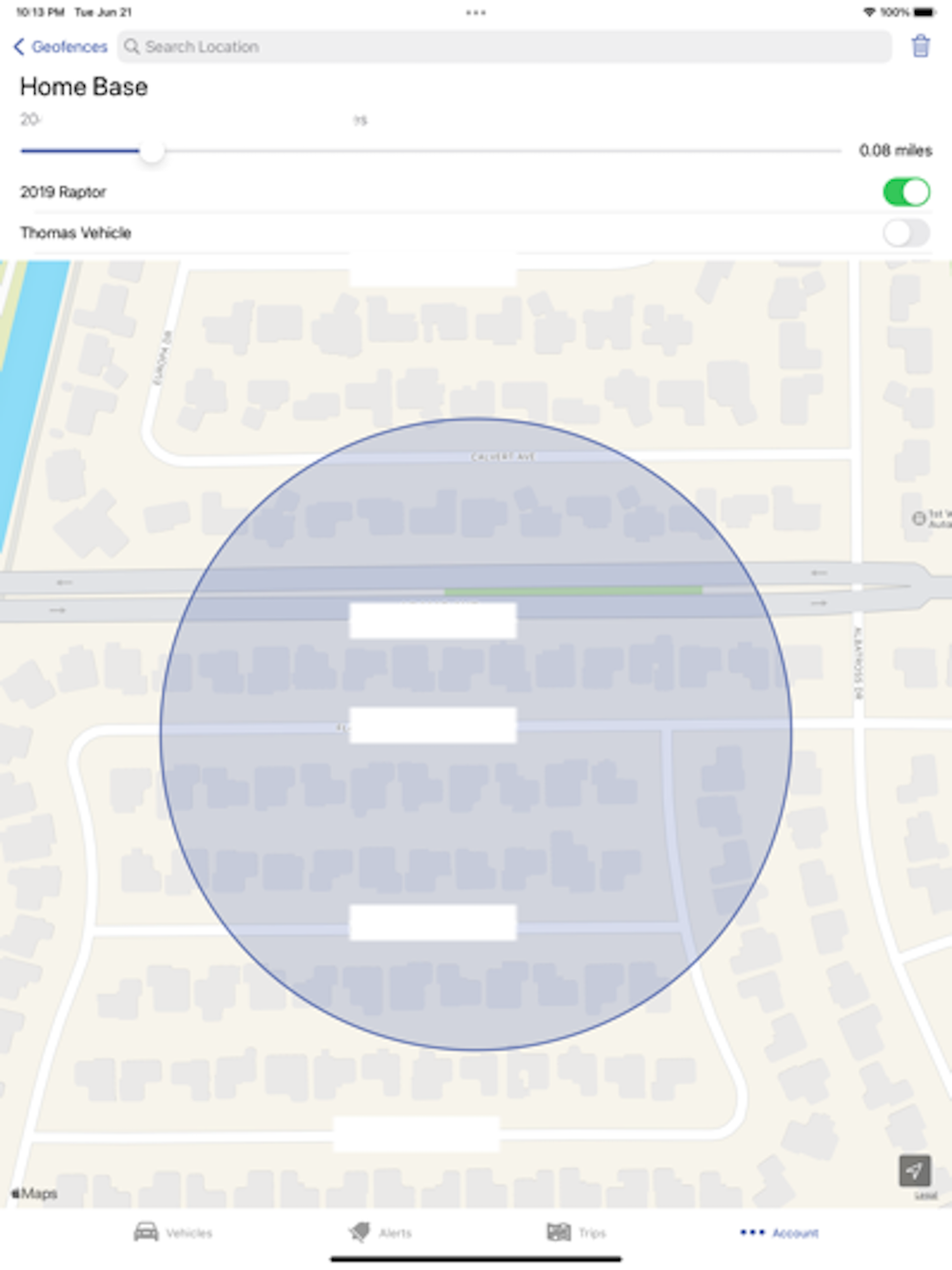952x1270 pixels.
Task: Switch to the Trips tab
Action: 577,1232
